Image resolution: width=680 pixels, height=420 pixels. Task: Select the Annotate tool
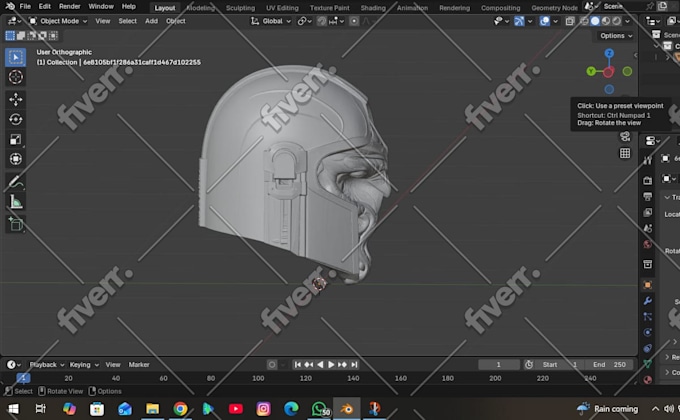pyautogui.click(x=16, y=182)
